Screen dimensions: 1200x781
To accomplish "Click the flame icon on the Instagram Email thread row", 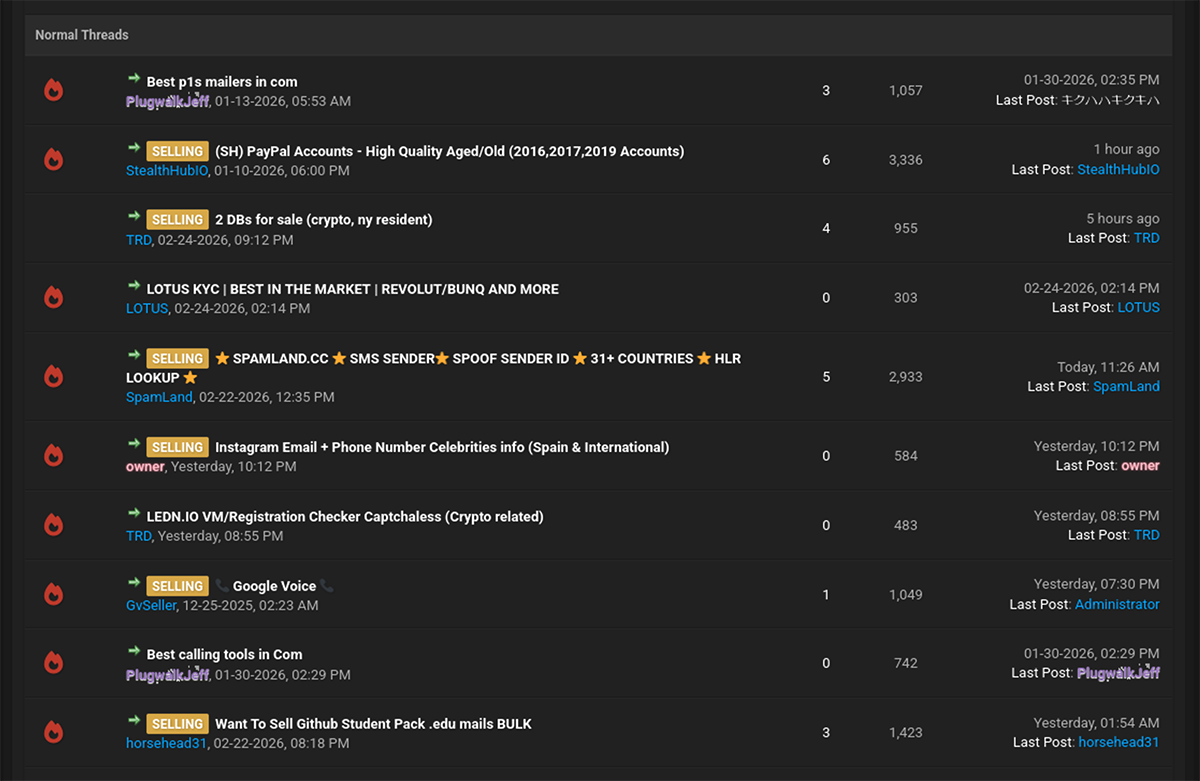I will pos(54,456).
